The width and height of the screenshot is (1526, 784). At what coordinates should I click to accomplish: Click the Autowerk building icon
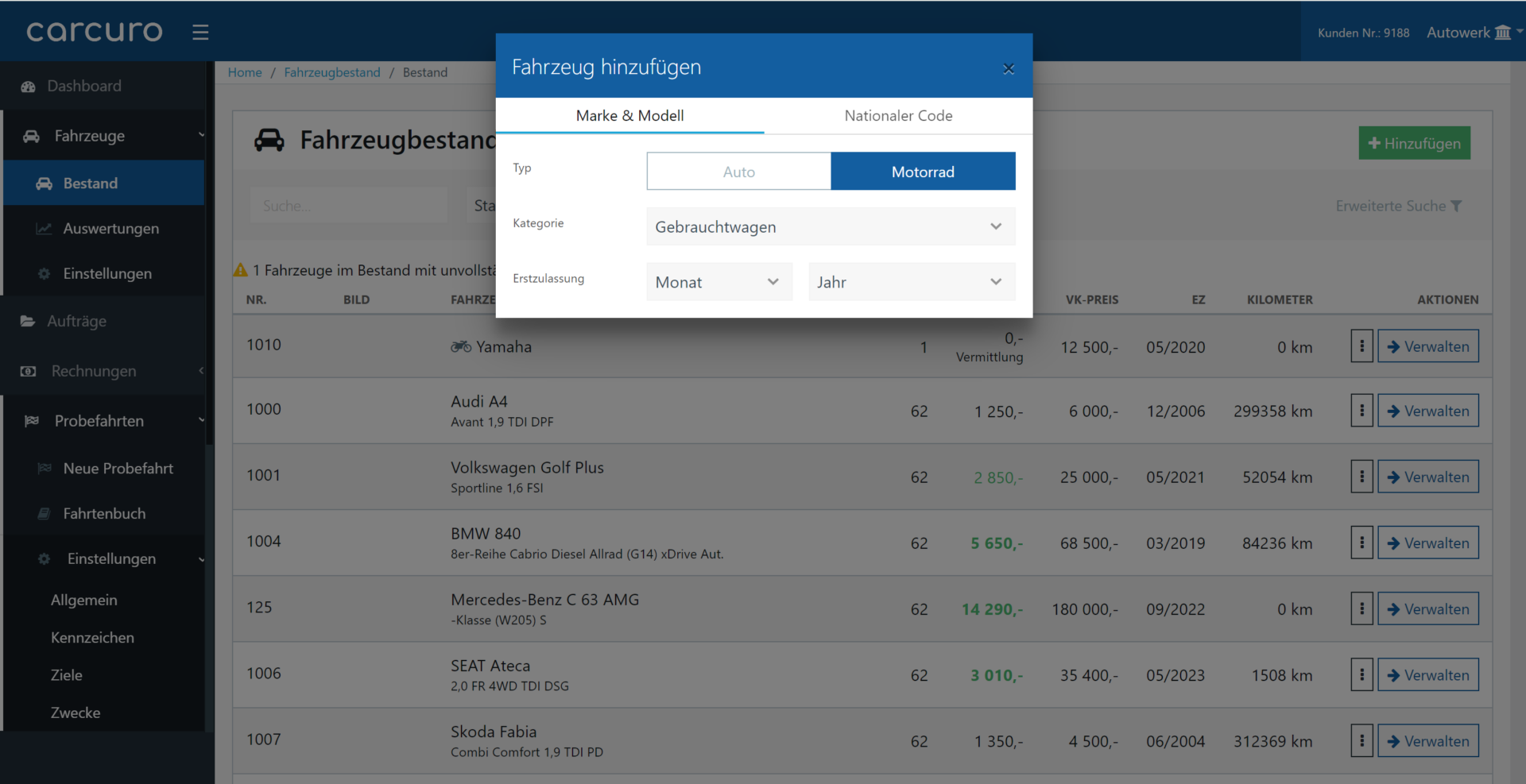pyautogui.click(x=1503, y=33)
